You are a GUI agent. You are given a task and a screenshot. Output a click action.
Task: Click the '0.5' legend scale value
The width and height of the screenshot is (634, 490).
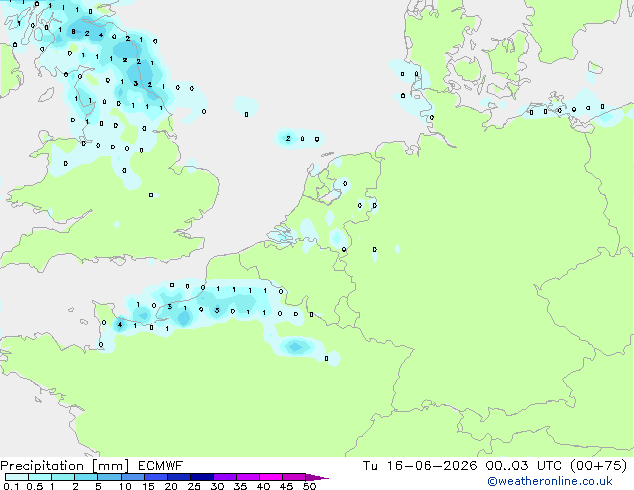pyautogui.click(x=35, y=486)
